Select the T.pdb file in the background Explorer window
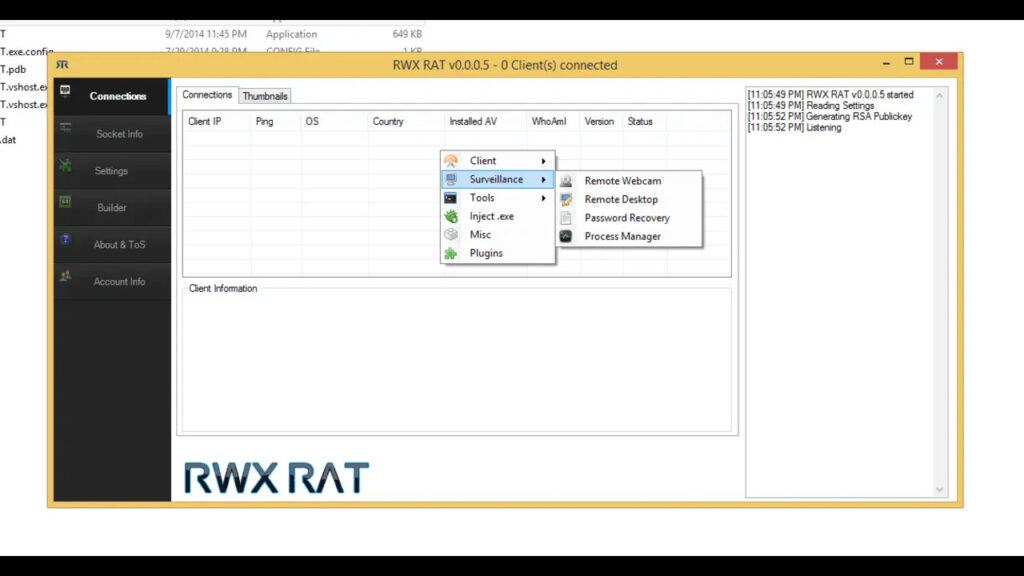Screen dimensions: 1024x576 point(13,69)
